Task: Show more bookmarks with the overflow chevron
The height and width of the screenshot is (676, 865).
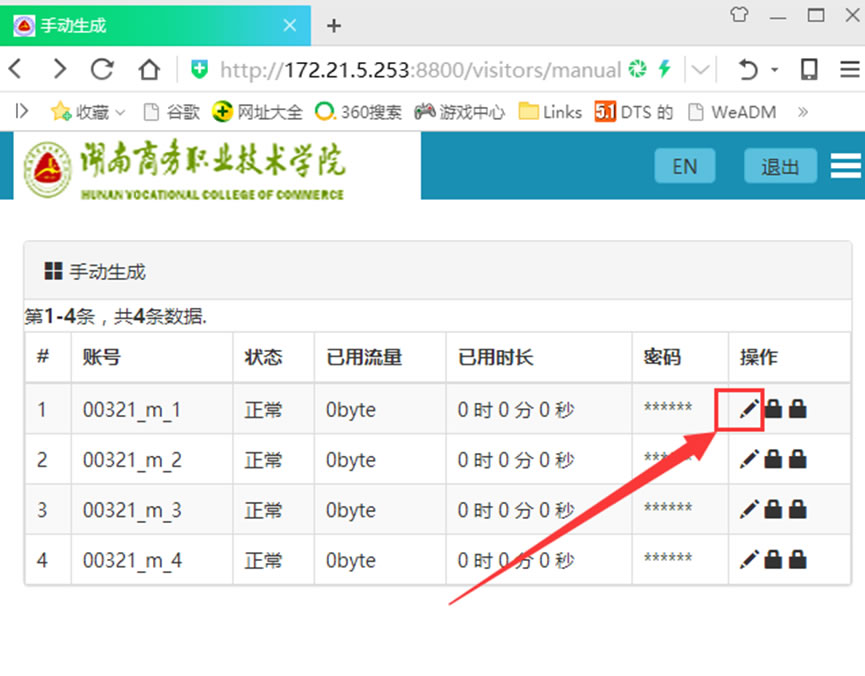Action: (x=802, y=112)
